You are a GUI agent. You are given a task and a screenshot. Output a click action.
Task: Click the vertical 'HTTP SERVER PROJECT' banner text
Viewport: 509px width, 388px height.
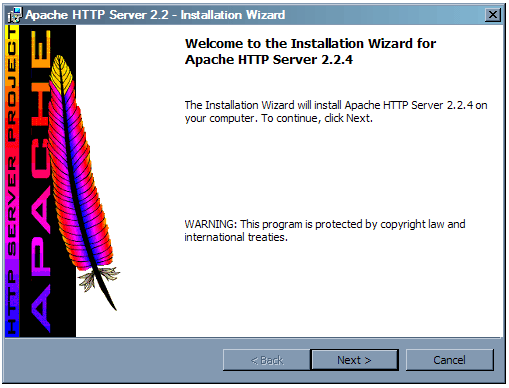click(x=12, y=181)
